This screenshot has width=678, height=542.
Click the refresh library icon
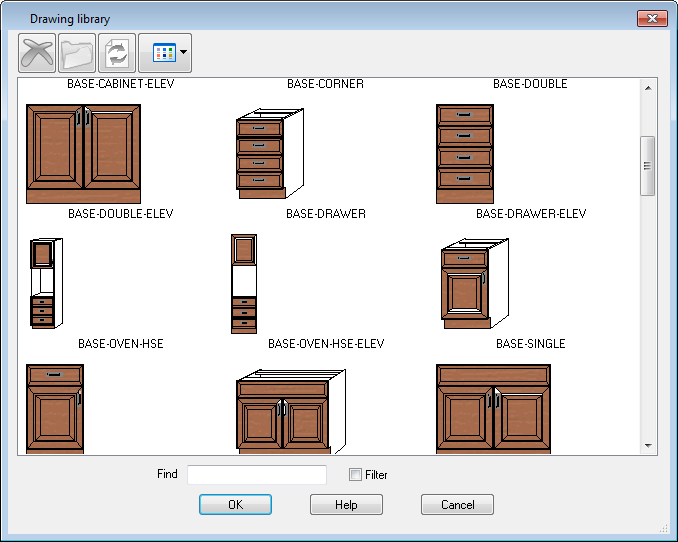click(x=115, y=52)
